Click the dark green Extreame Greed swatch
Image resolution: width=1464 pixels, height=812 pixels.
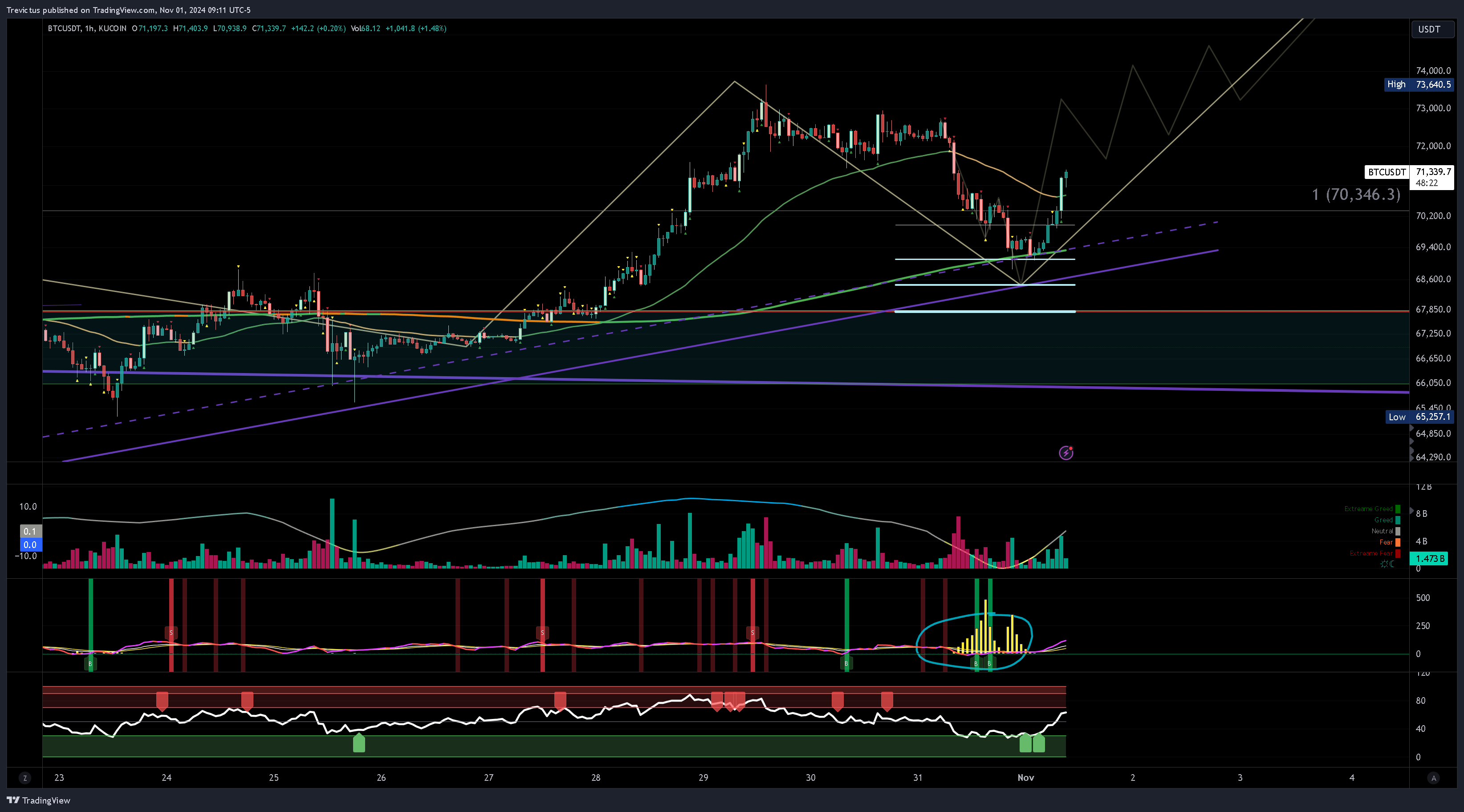pyautogui.click(x=1398, y=508)
